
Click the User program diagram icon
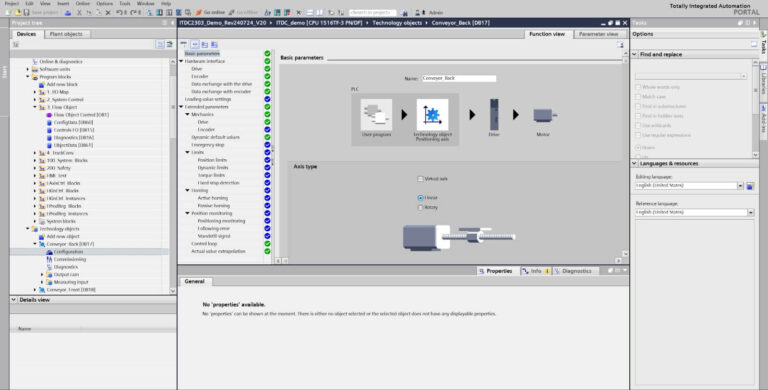376,114
